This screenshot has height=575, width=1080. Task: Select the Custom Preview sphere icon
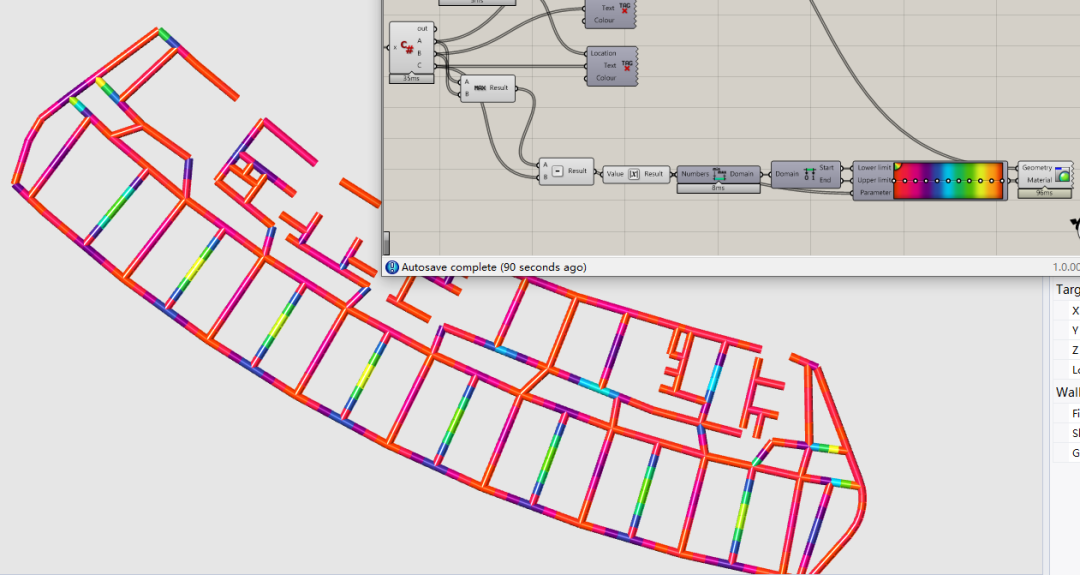tap(1063, 174)
